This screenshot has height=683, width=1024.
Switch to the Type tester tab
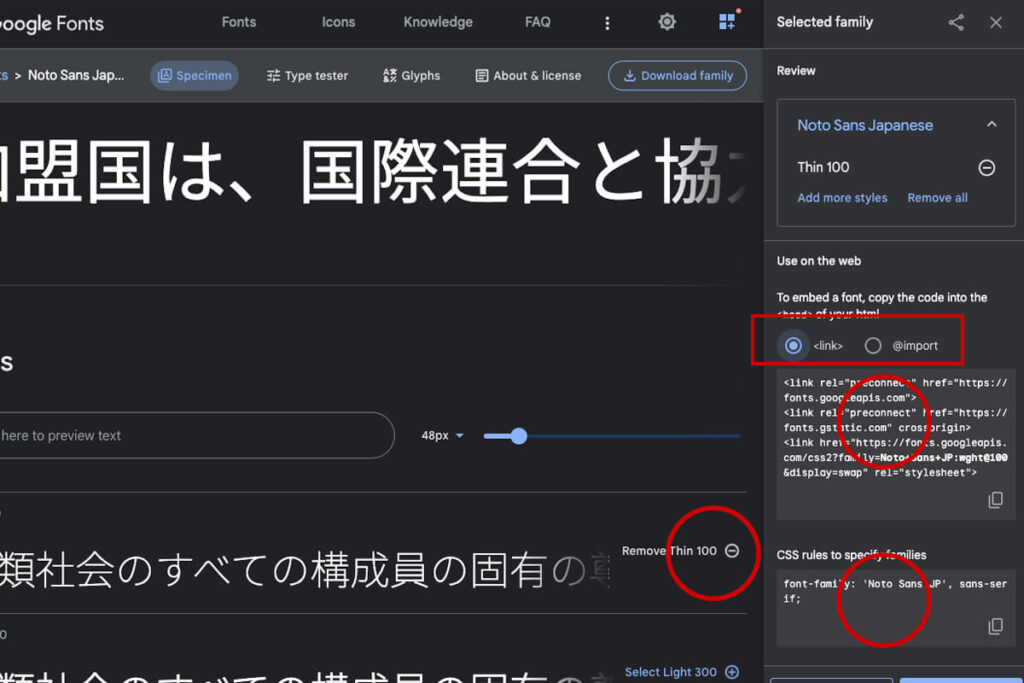(x=308, y=76)
